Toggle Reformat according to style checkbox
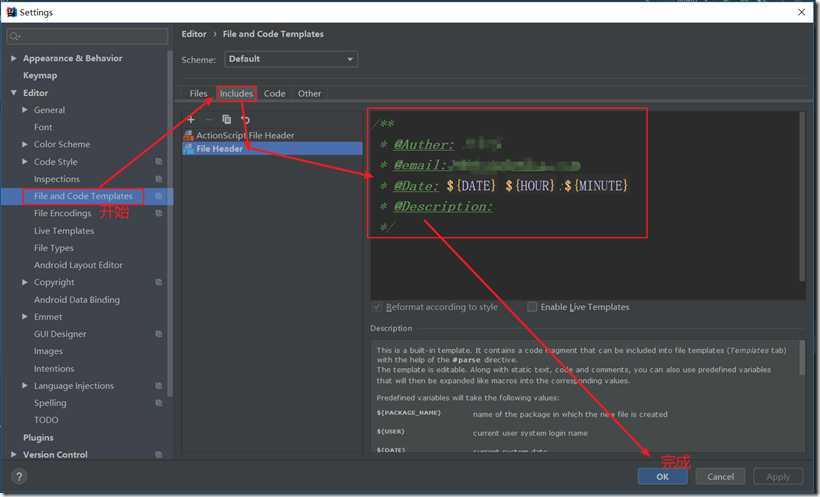This screenshot has height=497, width=820. click(x=376, y=307)
